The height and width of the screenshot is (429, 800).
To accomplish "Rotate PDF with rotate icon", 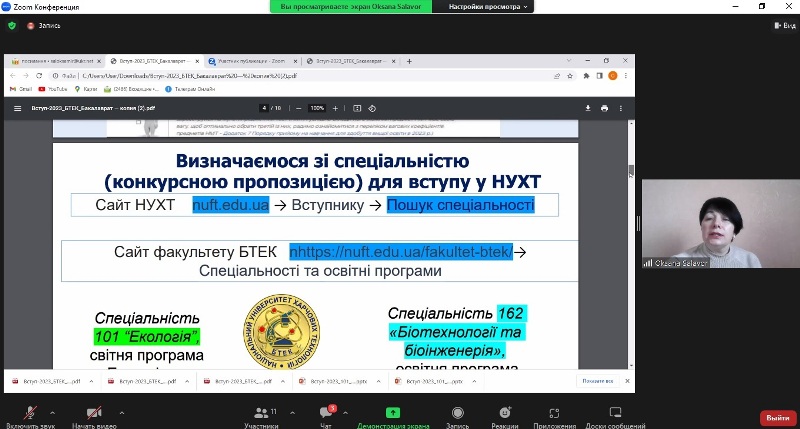I will coord(372,108).
